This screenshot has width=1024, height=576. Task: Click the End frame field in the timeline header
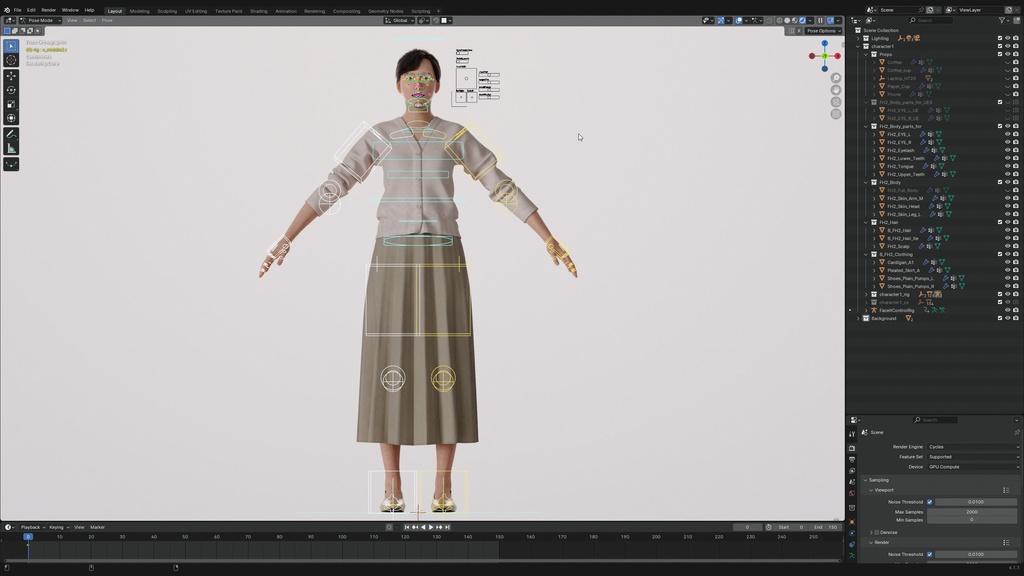(825, 526)
